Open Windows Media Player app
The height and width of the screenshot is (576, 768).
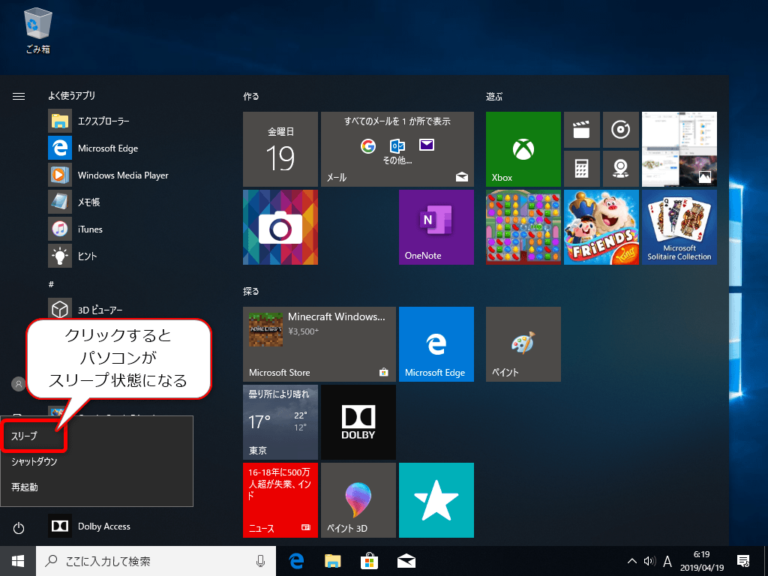(108, 175)
